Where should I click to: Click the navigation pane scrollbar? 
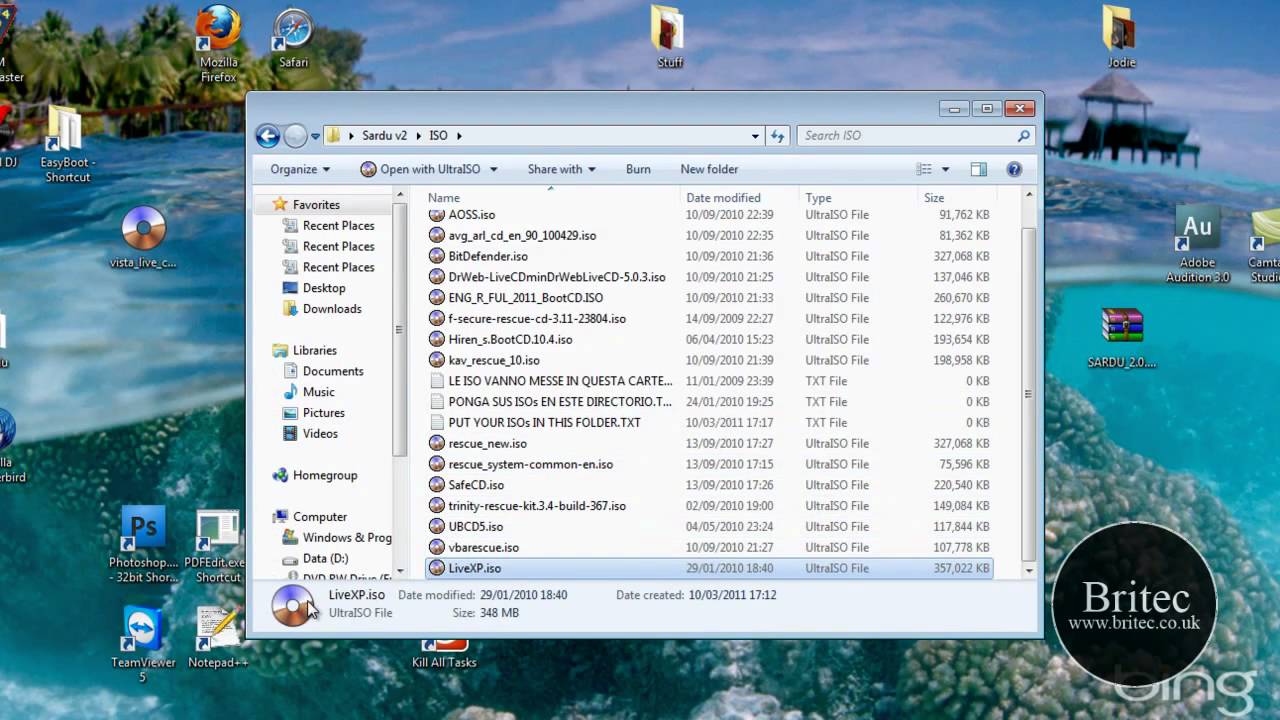point(400,330)
